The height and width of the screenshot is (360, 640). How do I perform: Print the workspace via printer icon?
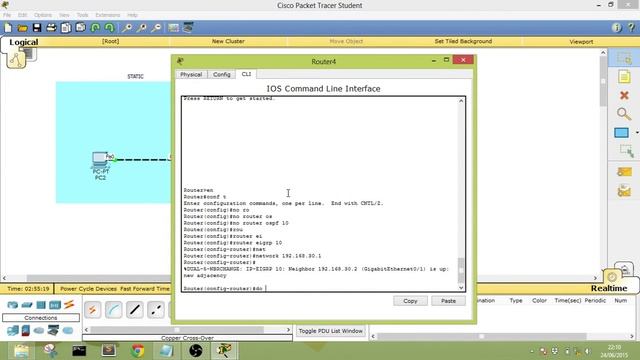point(51,28)
